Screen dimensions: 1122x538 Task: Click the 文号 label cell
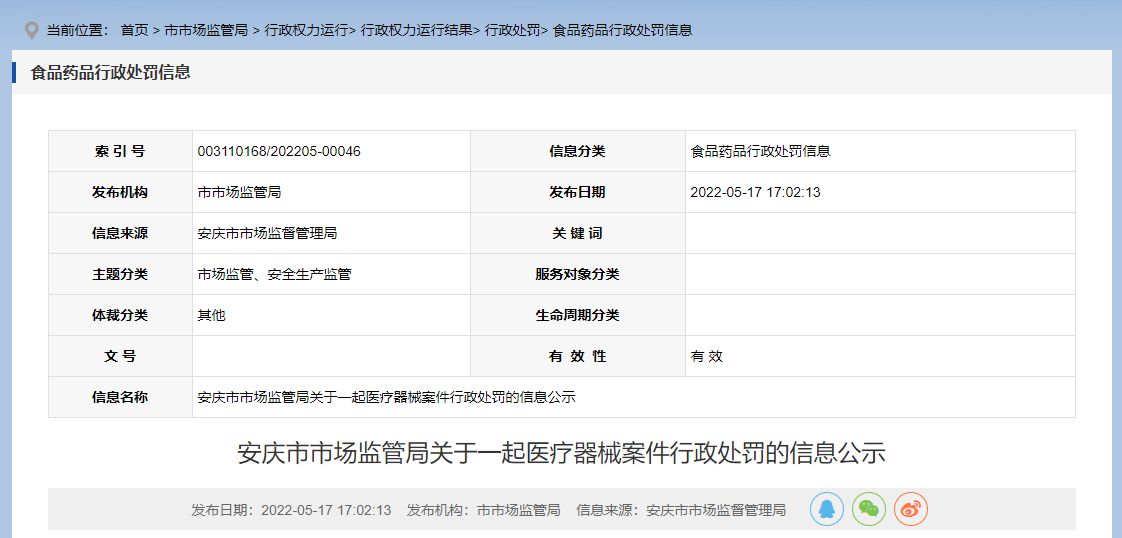120,356
